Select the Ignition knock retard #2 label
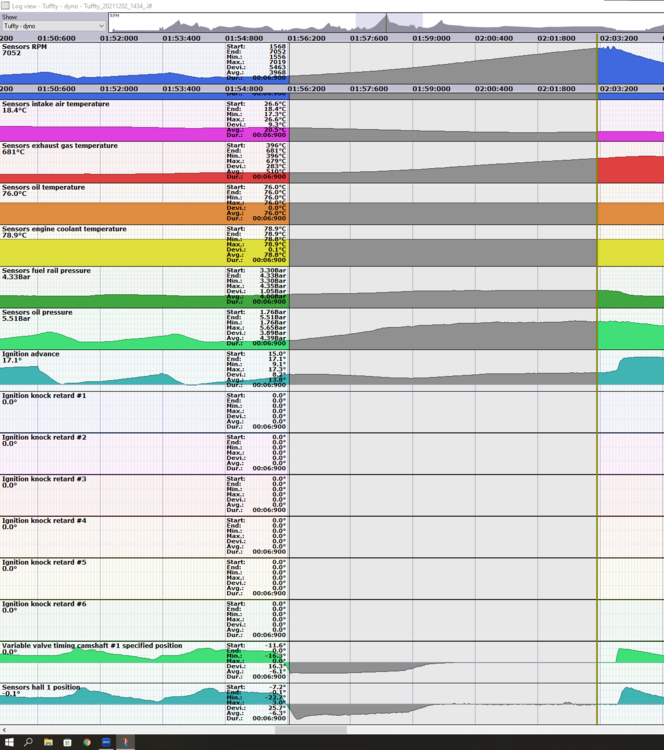The image size is (664, 750). 44,437
